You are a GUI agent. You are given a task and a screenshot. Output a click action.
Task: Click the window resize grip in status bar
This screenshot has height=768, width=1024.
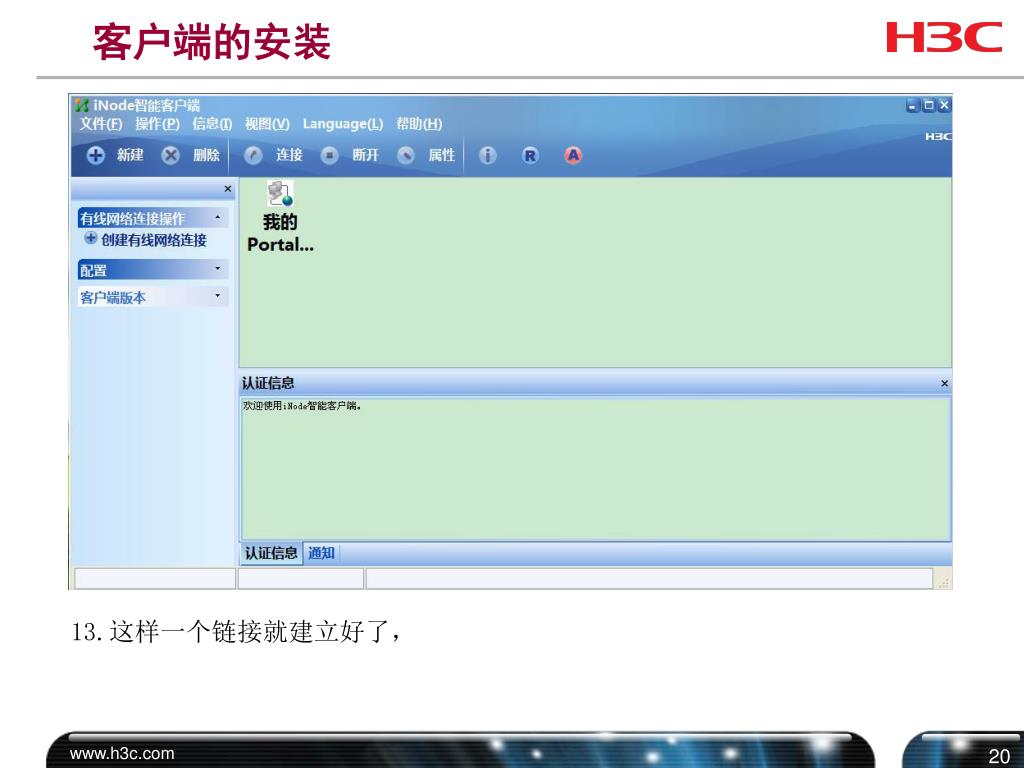pos(944,581)
